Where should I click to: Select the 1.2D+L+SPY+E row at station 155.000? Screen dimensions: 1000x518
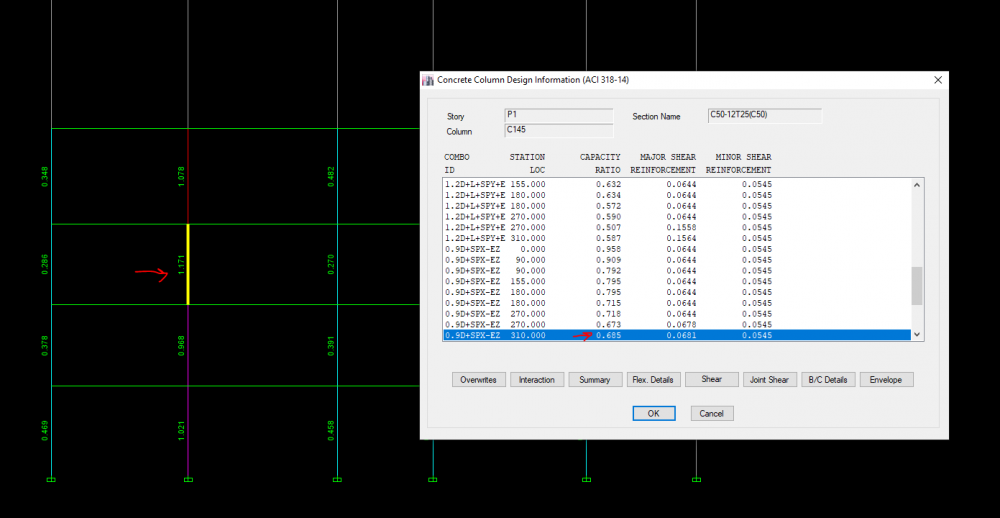coord(677,184)
